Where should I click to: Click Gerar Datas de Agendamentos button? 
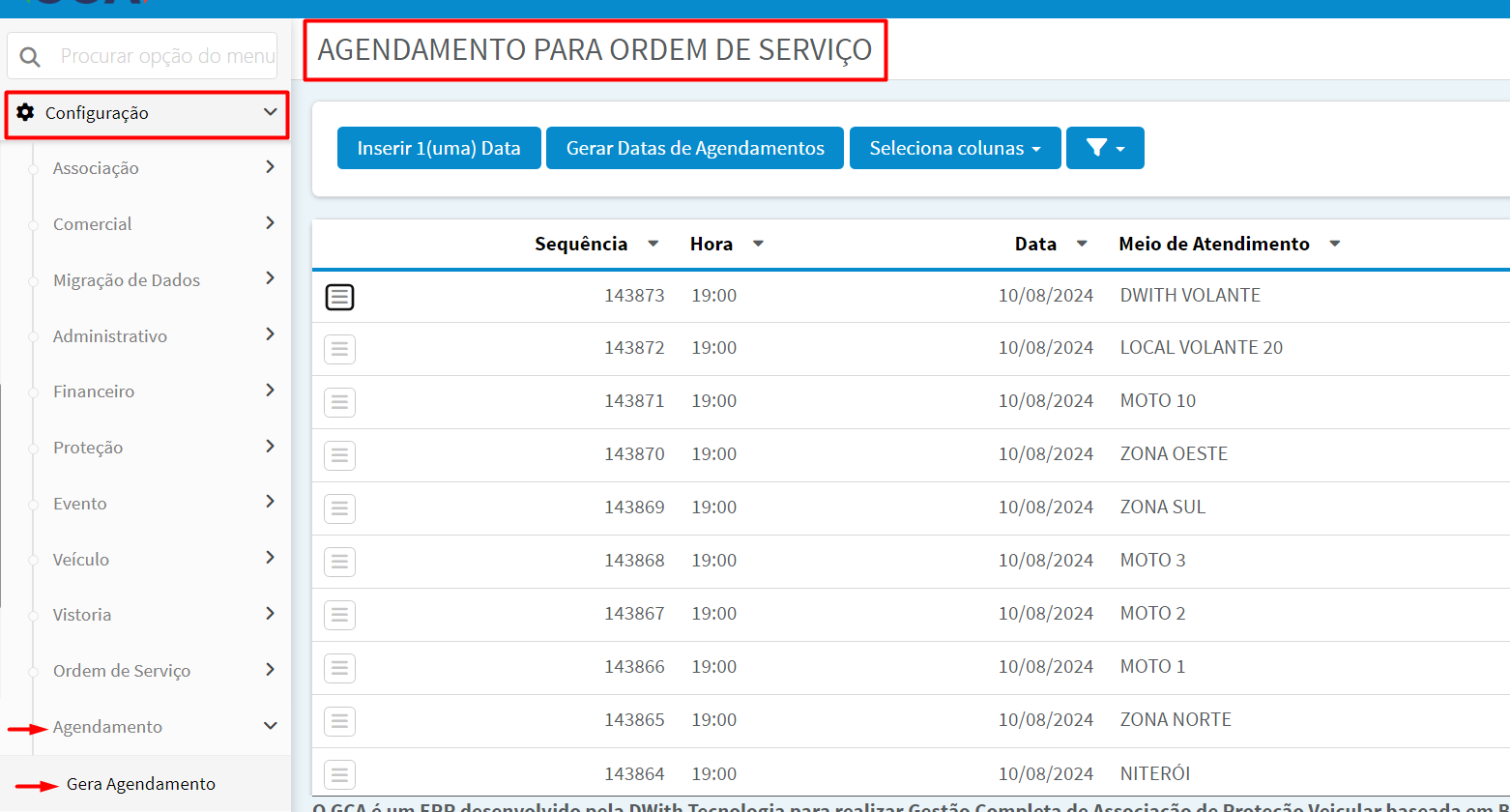(695, 148)
